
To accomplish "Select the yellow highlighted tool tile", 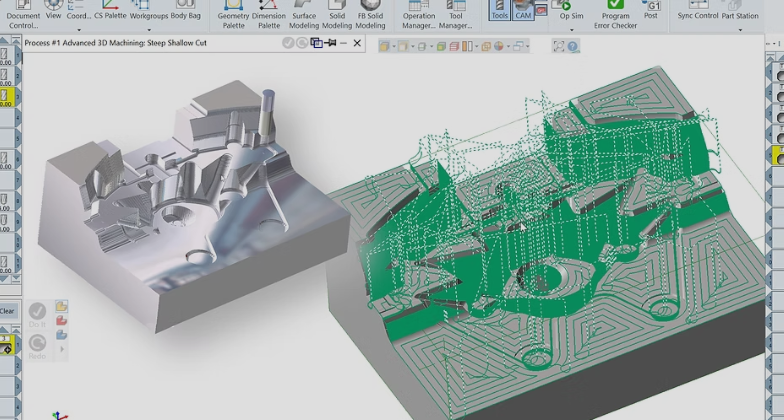I will pyautogui.click(x=5, y=97).
